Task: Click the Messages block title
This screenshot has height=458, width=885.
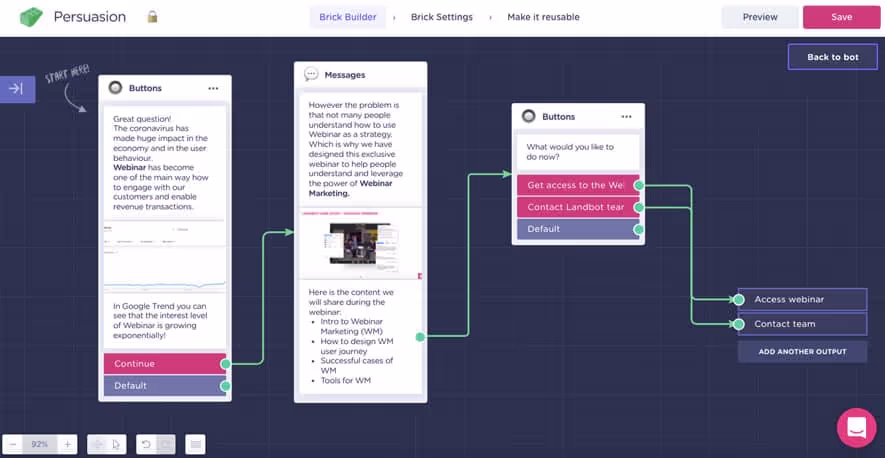Action: click(x=345, y=75)
